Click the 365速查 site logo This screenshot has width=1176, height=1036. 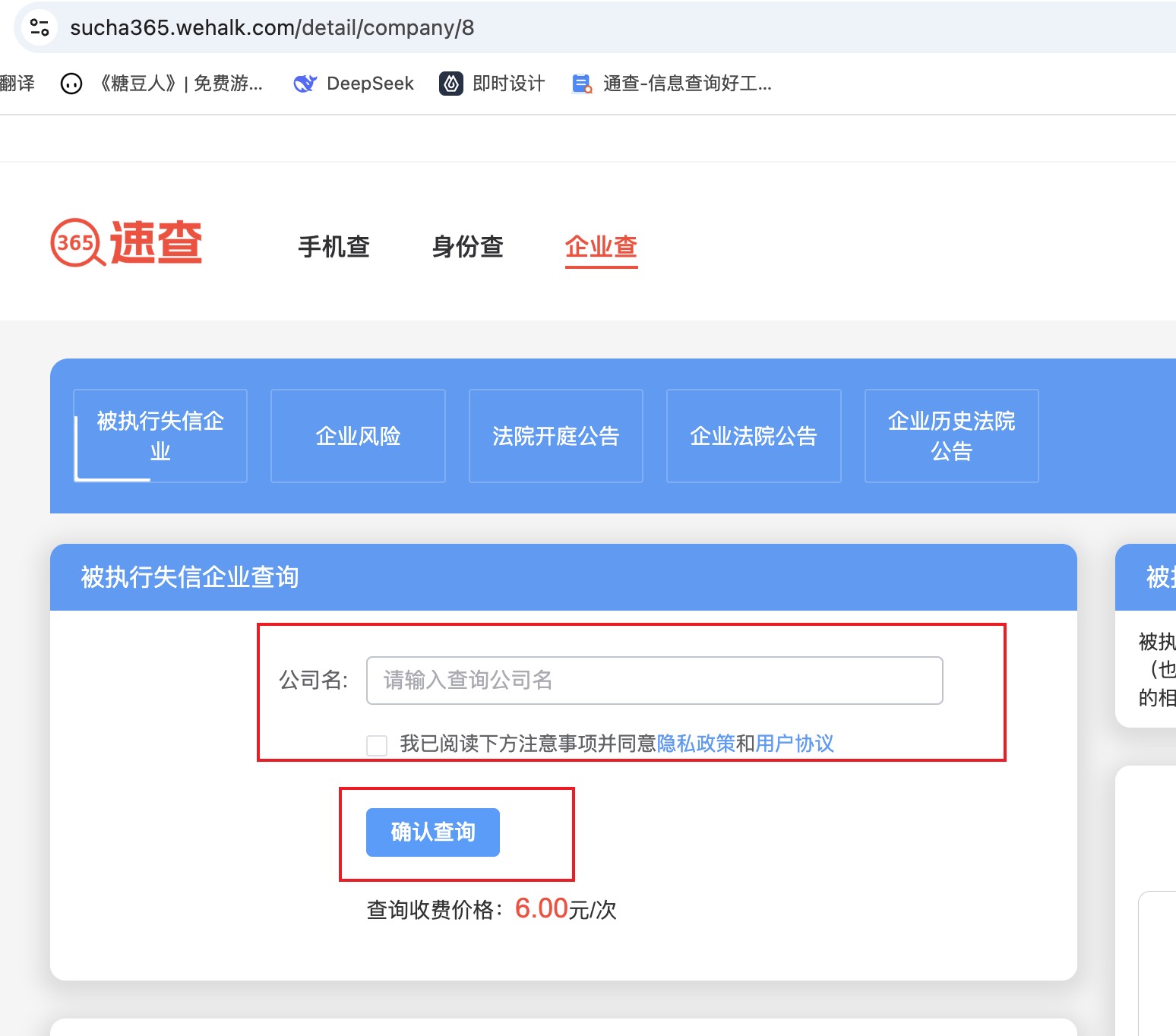pyautogui.click(x=126, y=243)
